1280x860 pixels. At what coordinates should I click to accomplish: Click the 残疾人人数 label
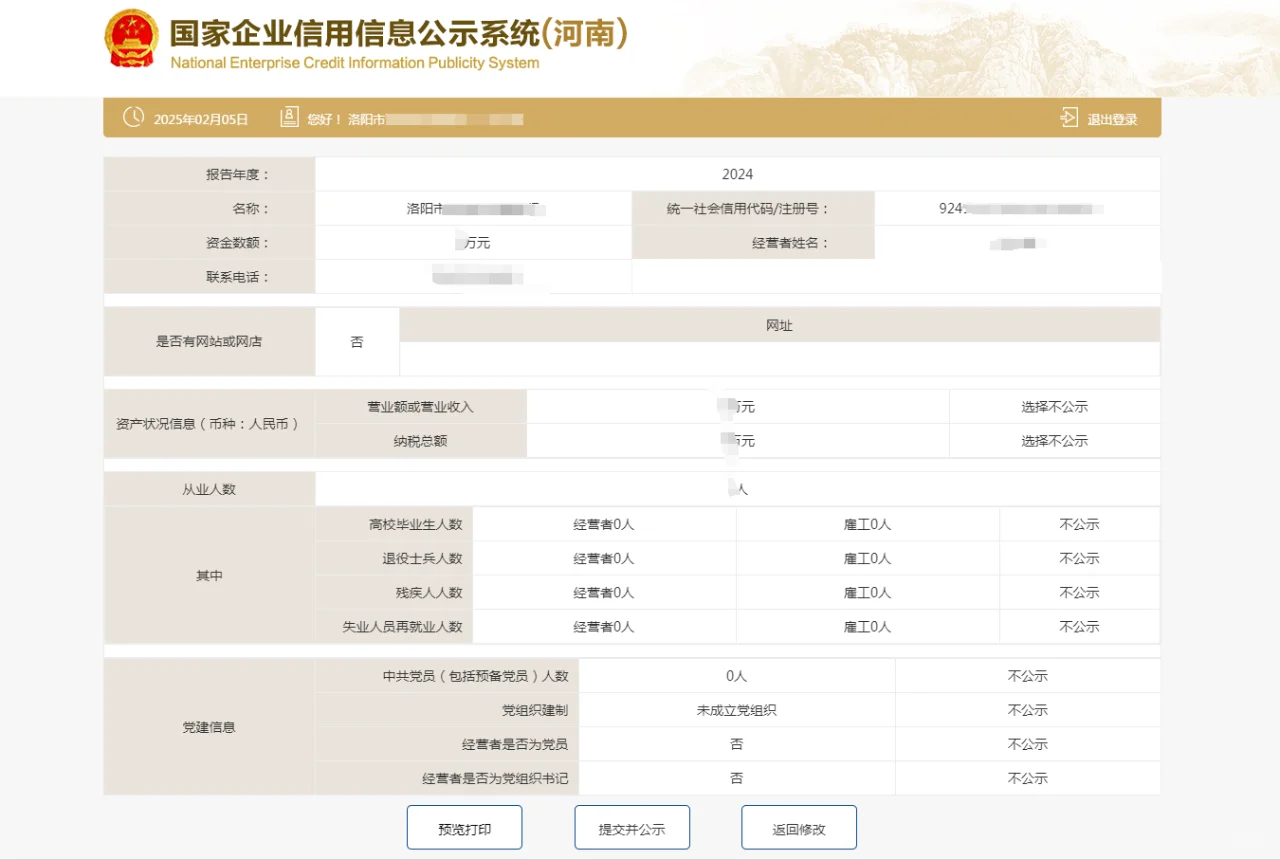[x=429, y=592]
